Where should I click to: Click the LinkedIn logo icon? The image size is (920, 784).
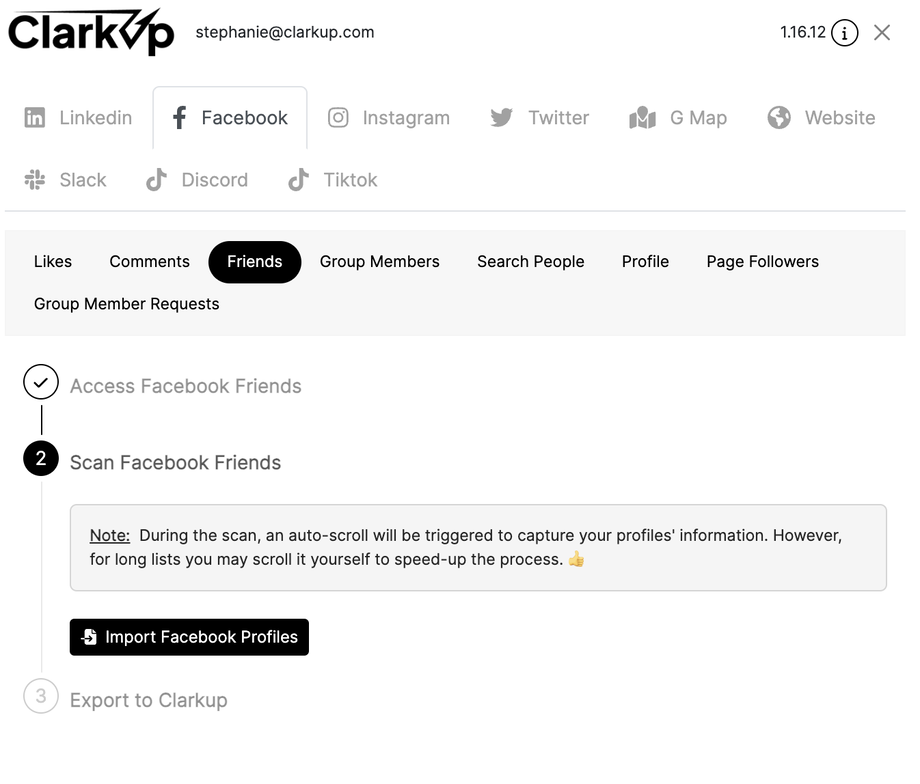[35, 118]
